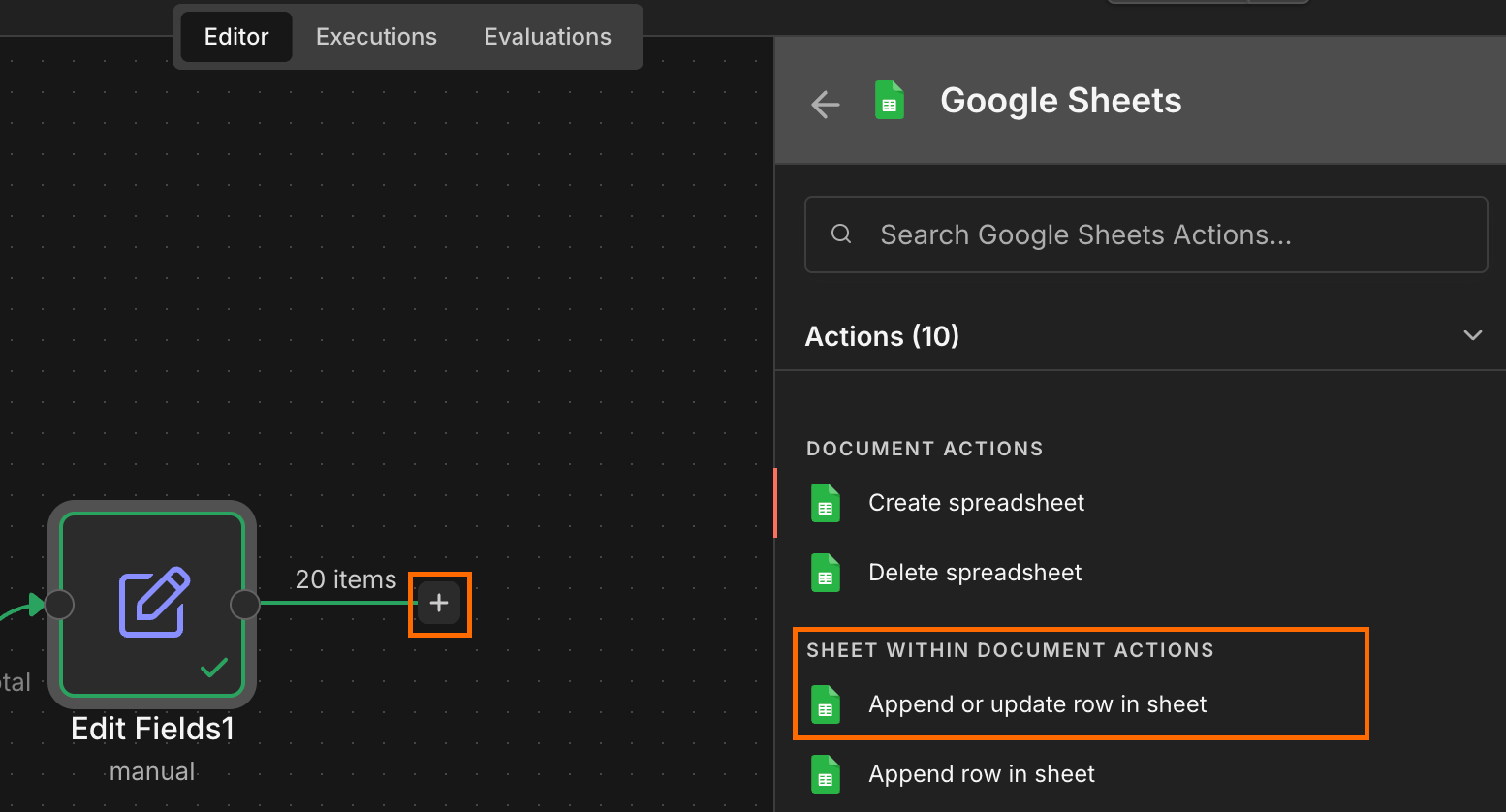Open the Evaluations tab
The height and width of the screenshot is (812, 1506).
click(x=547, y=36)
